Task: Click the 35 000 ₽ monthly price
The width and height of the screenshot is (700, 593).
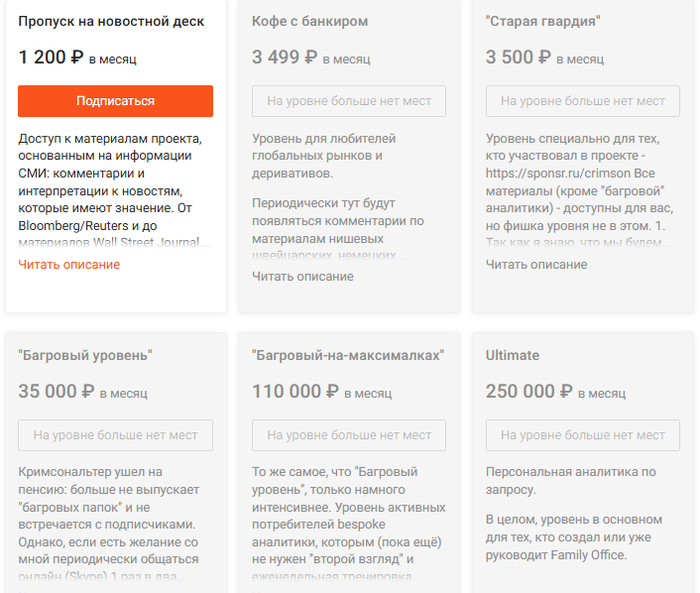Action: pos(56,391)
